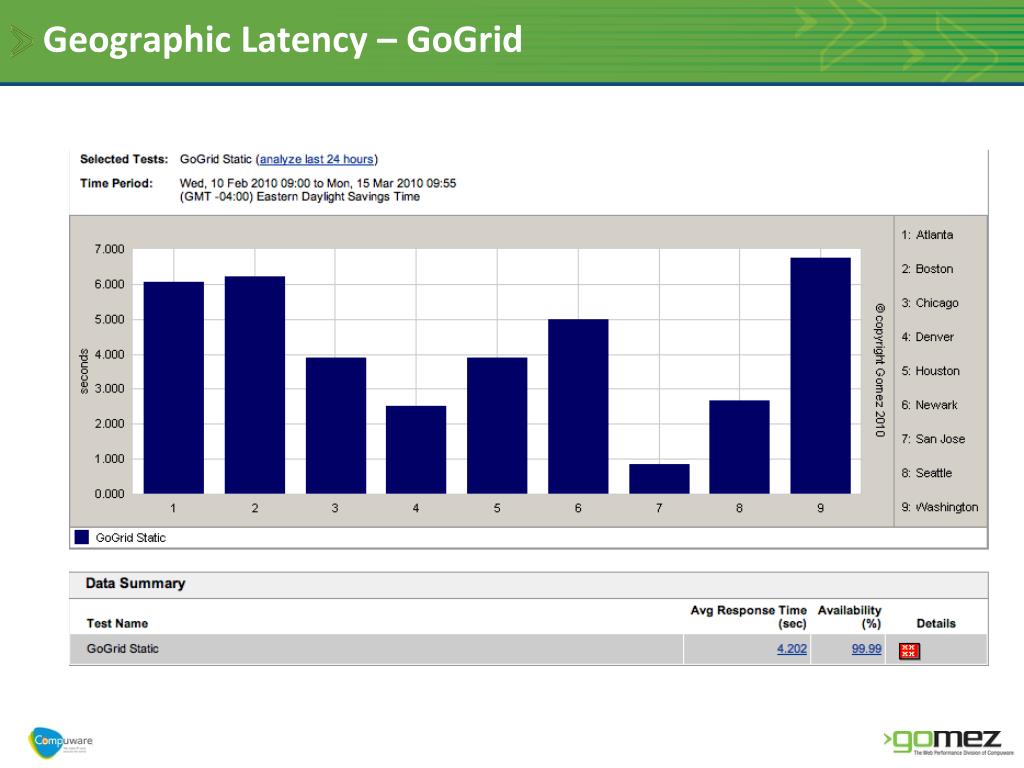Click the 'Avg Response Time (sec)' column header
1024x768 pixels.
[x=748, y=616]
